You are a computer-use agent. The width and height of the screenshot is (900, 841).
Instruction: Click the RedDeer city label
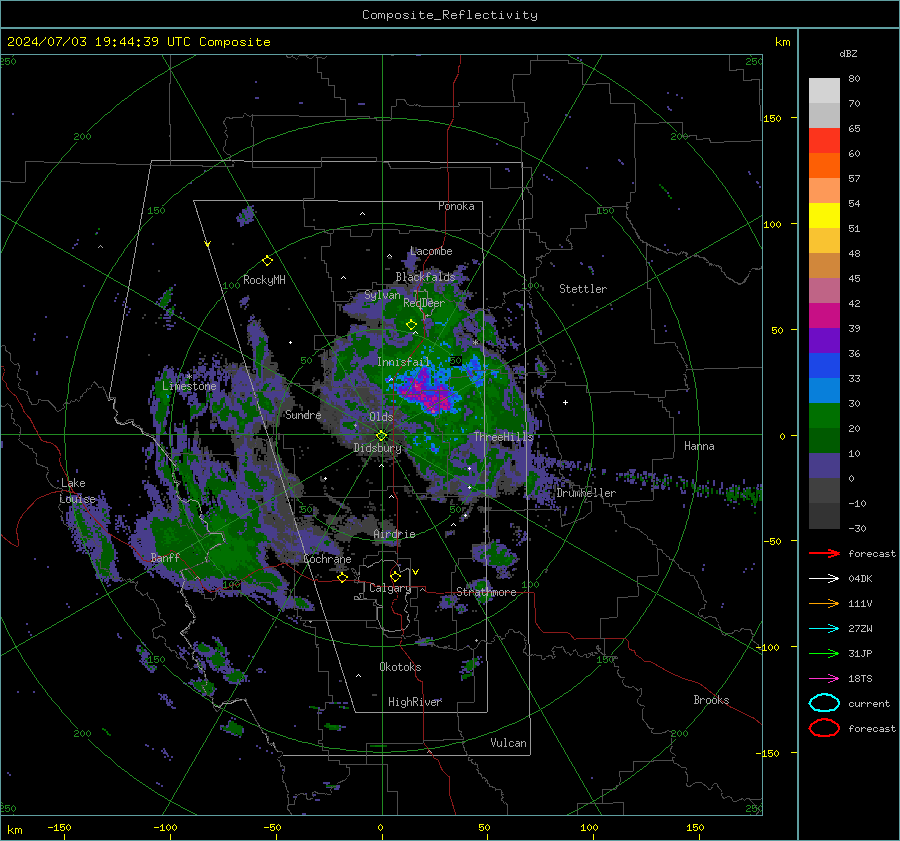click(424, 303)
